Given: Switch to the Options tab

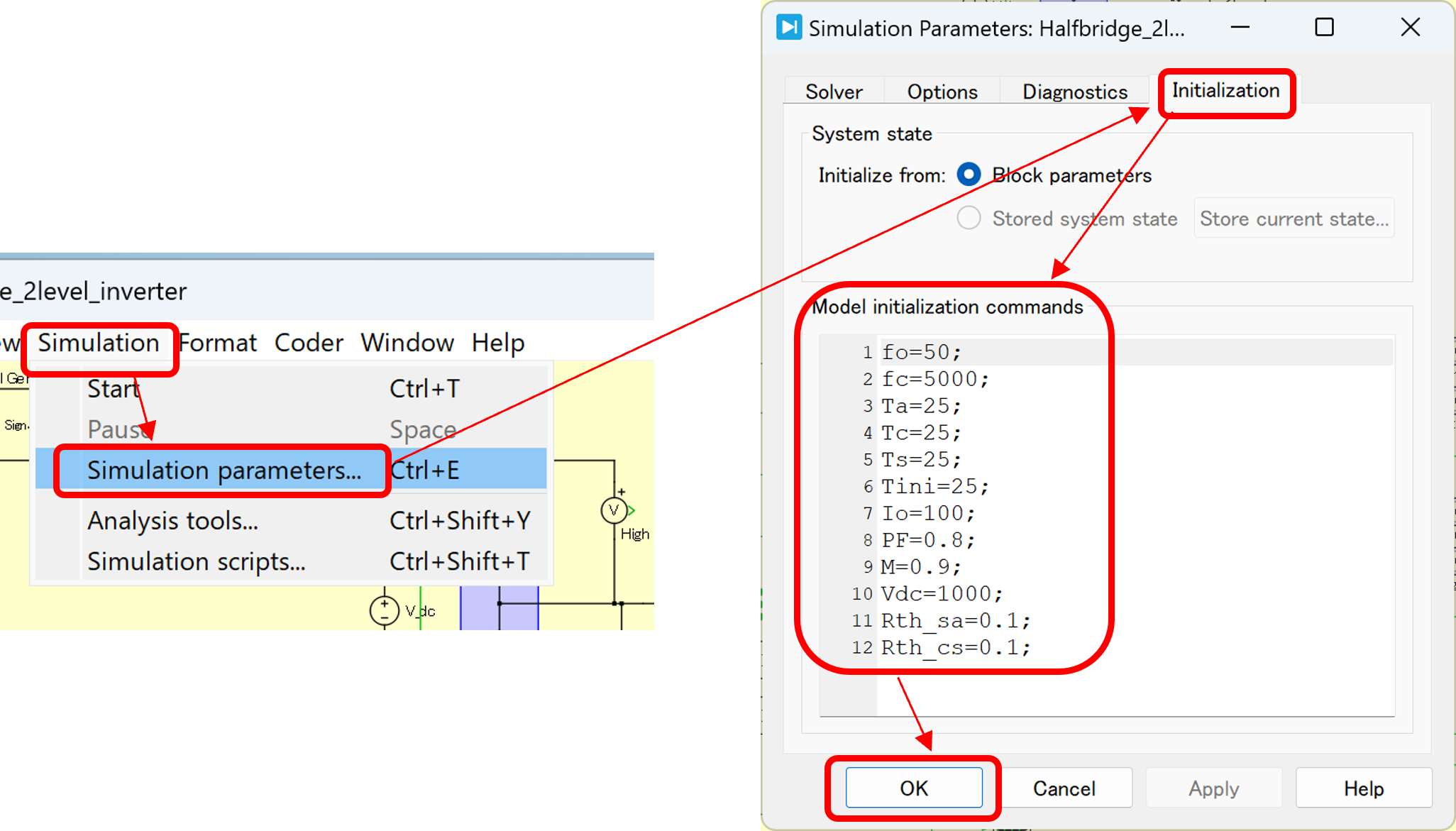Looking at the screenshot, I should coord(942,92).
